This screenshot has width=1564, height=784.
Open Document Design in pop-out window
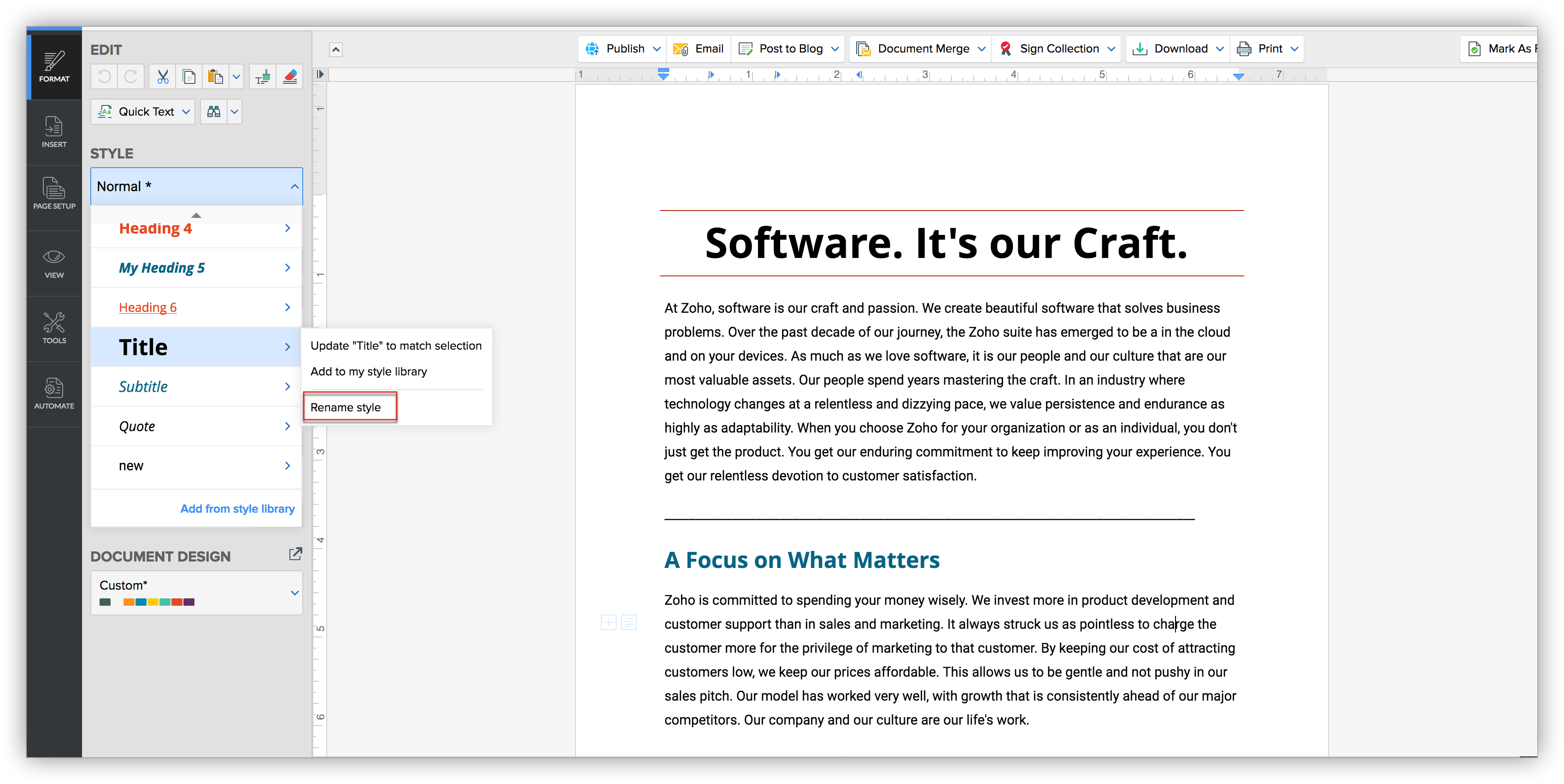295,554
